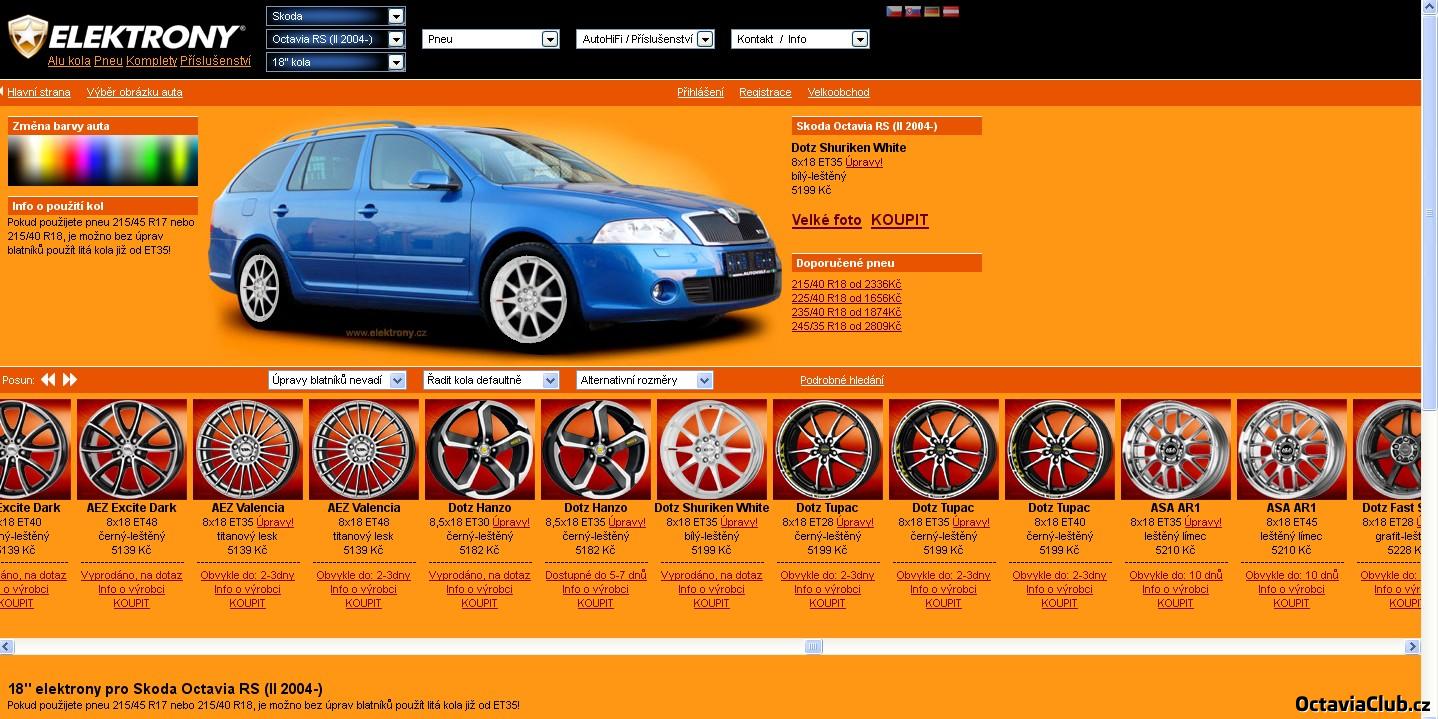Screen dimensions: 1438x719
Task: Switch language using the Czech flag
Action: coord(894,12)
